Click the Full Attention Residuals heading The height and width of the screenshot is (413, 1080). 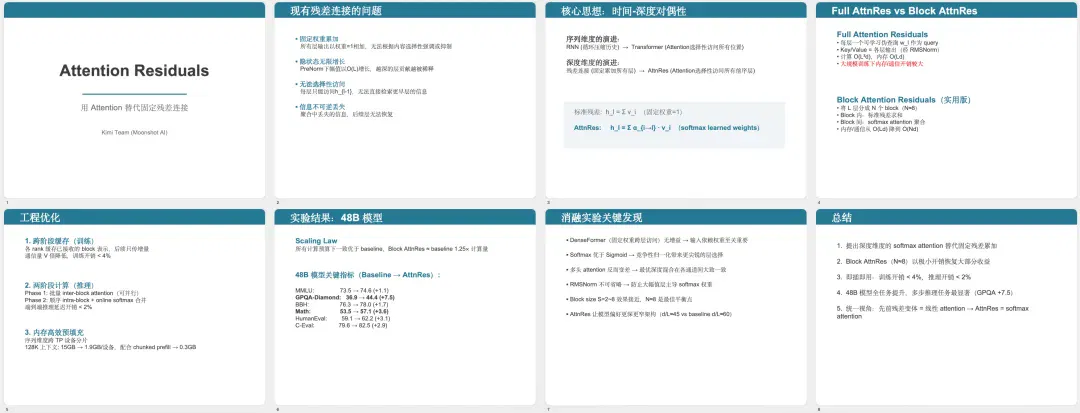882,34
